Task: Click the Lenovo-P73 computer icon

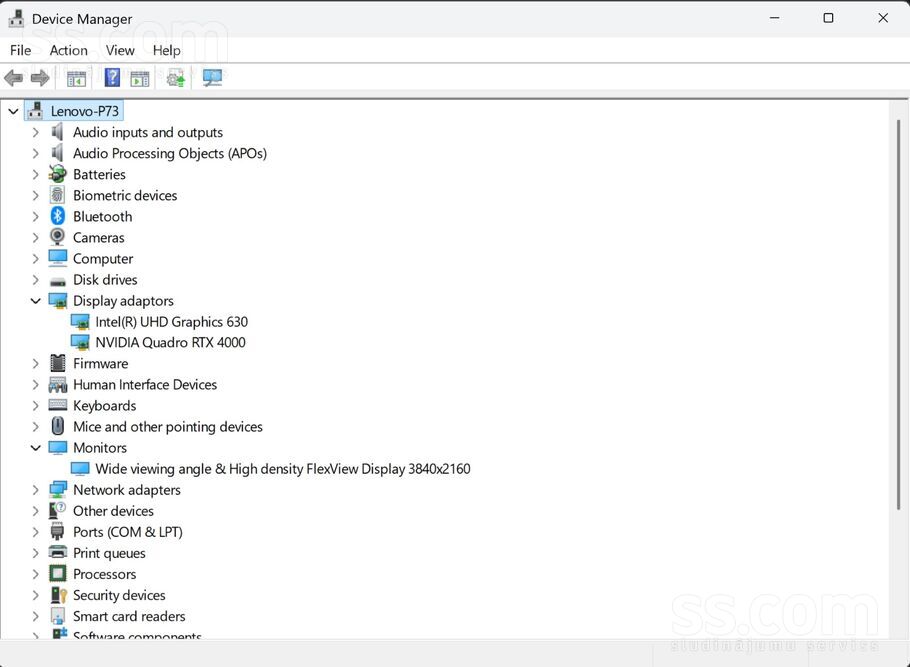Action: point(35,111)
